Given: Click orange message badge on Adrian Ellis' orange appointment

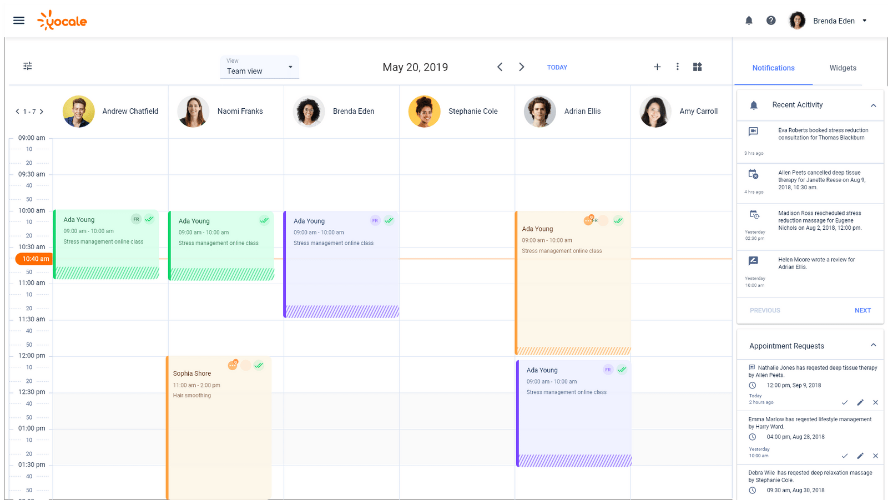Looking at the screenshot, I should click(589, 220).
